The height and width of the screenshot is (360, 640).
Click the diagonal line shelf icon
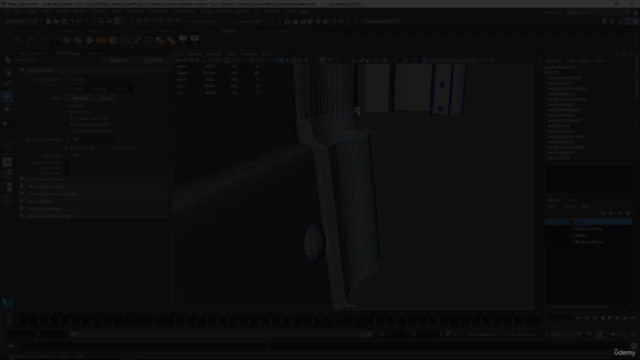pyautogui.click(x=137, y=40)
